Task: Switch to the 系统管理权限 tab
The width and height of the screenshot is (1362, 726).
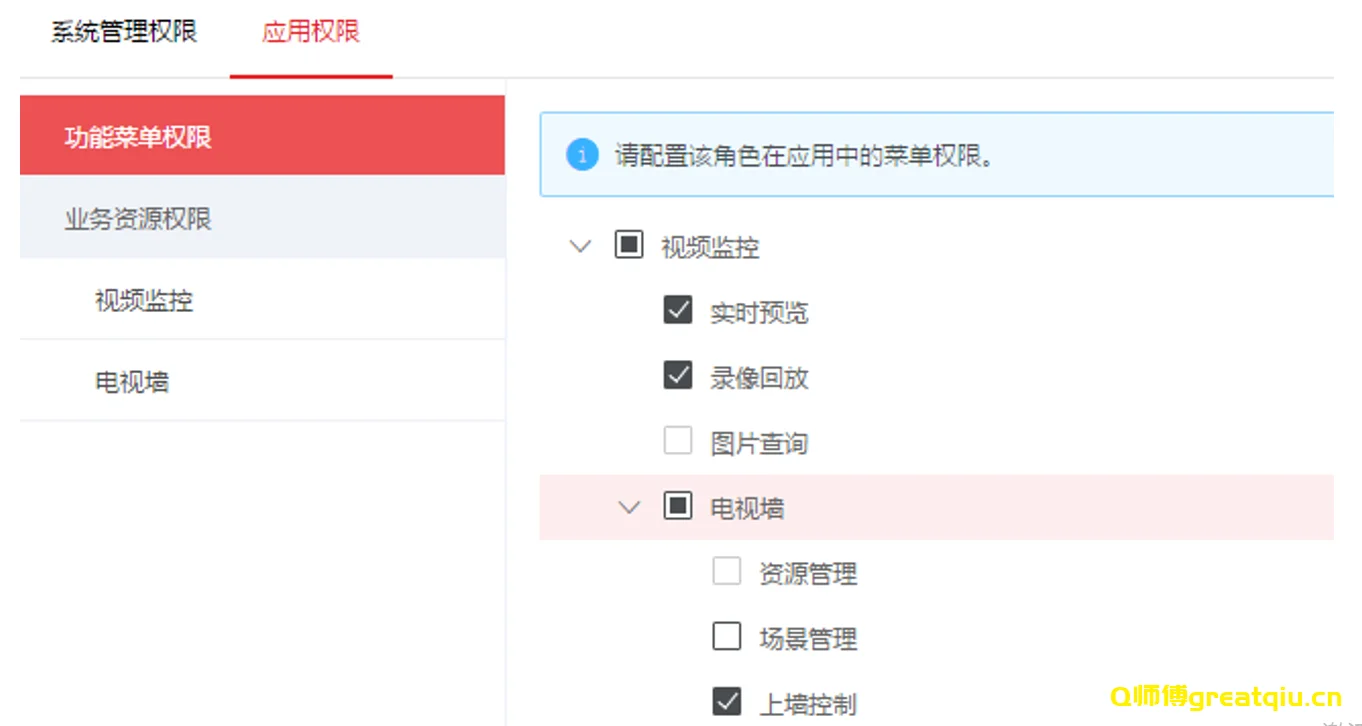Action: pos(123,32)
